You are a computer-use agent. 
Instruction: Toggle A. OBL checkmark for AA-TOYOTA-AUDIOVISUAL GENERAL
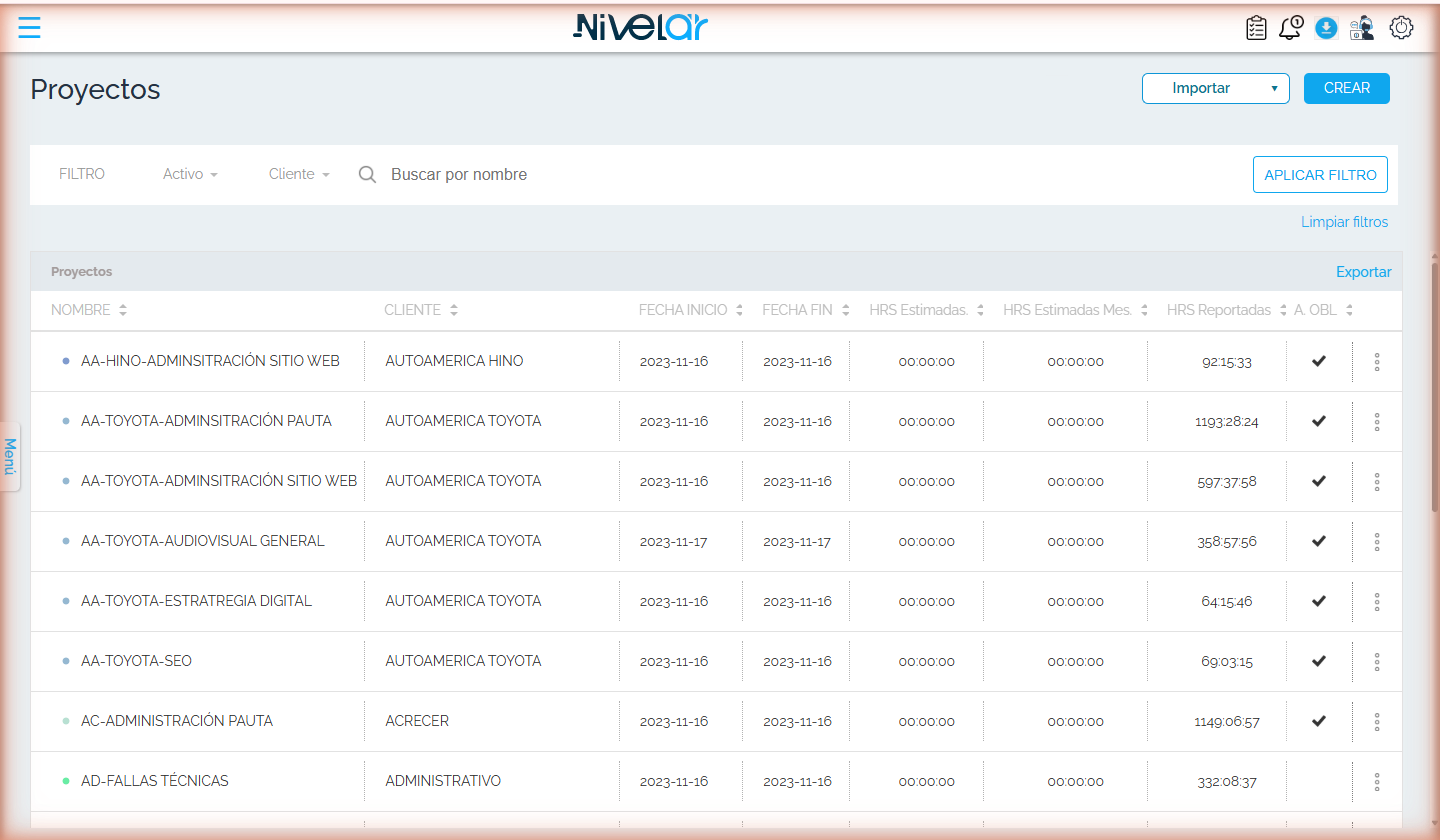point(1319,541)
